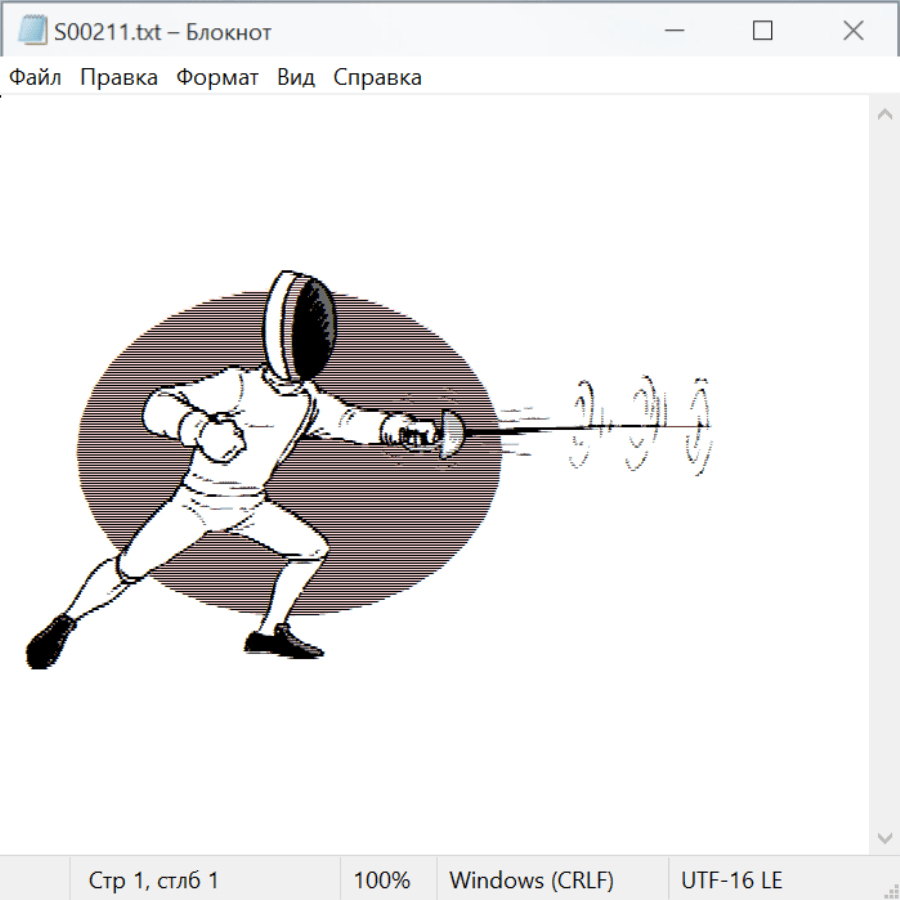Close the S00211.txt window
900x900 pixels.
853,31
